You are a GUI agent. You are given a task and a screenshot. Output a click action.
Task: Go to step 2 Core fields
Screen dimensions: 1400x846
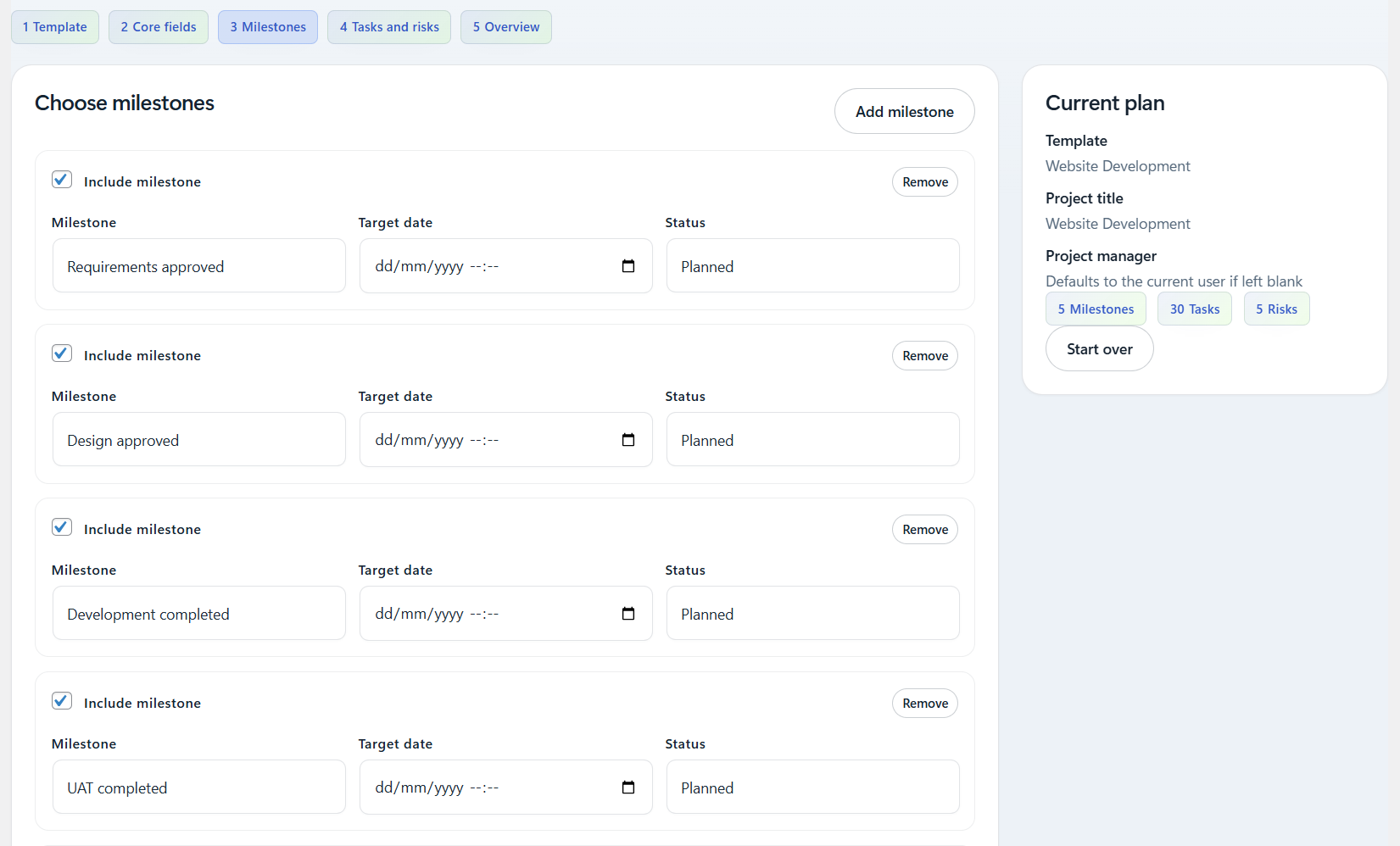(159, 27)
